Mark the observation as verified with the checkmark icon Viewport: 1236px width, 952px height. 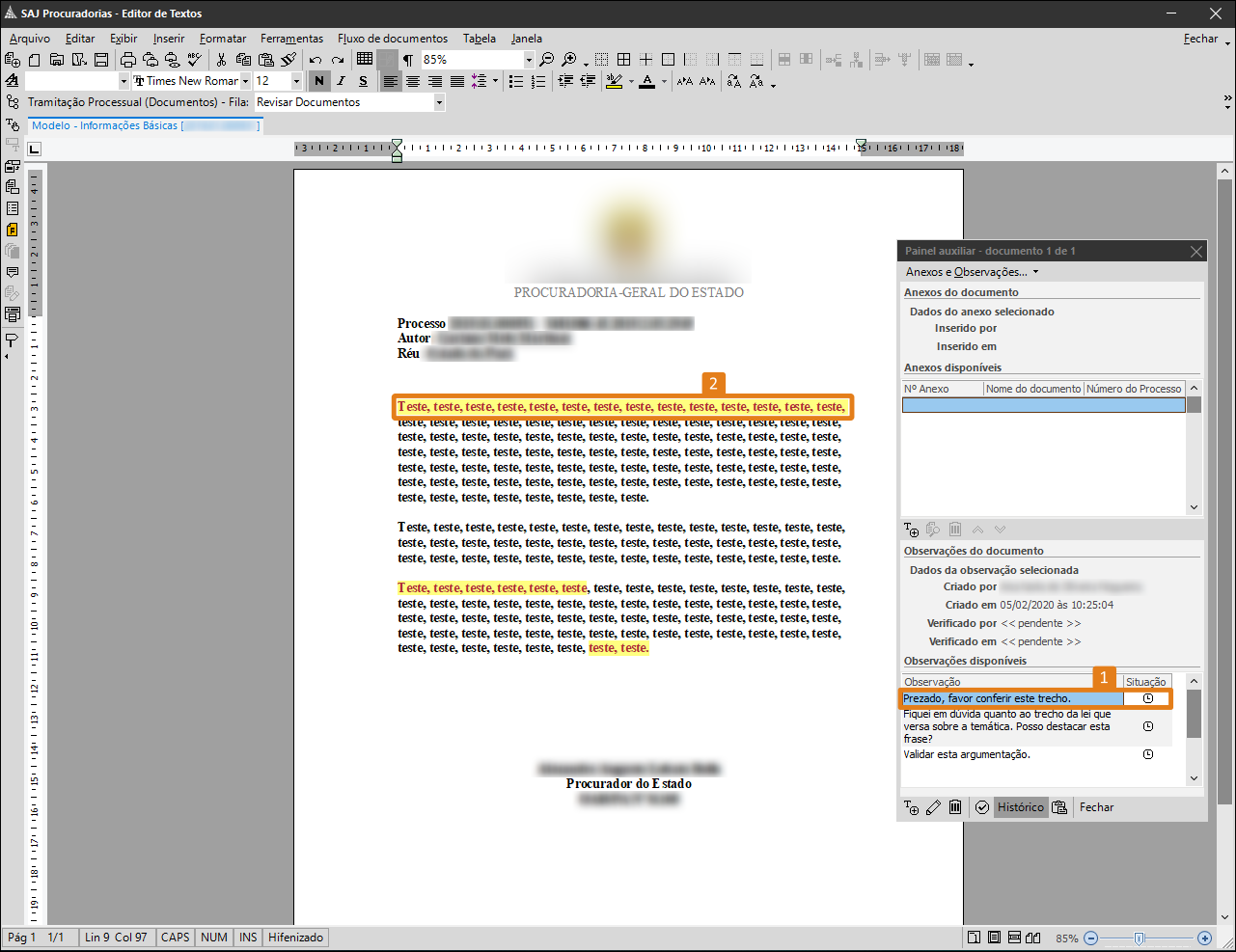tap(982, 807)
